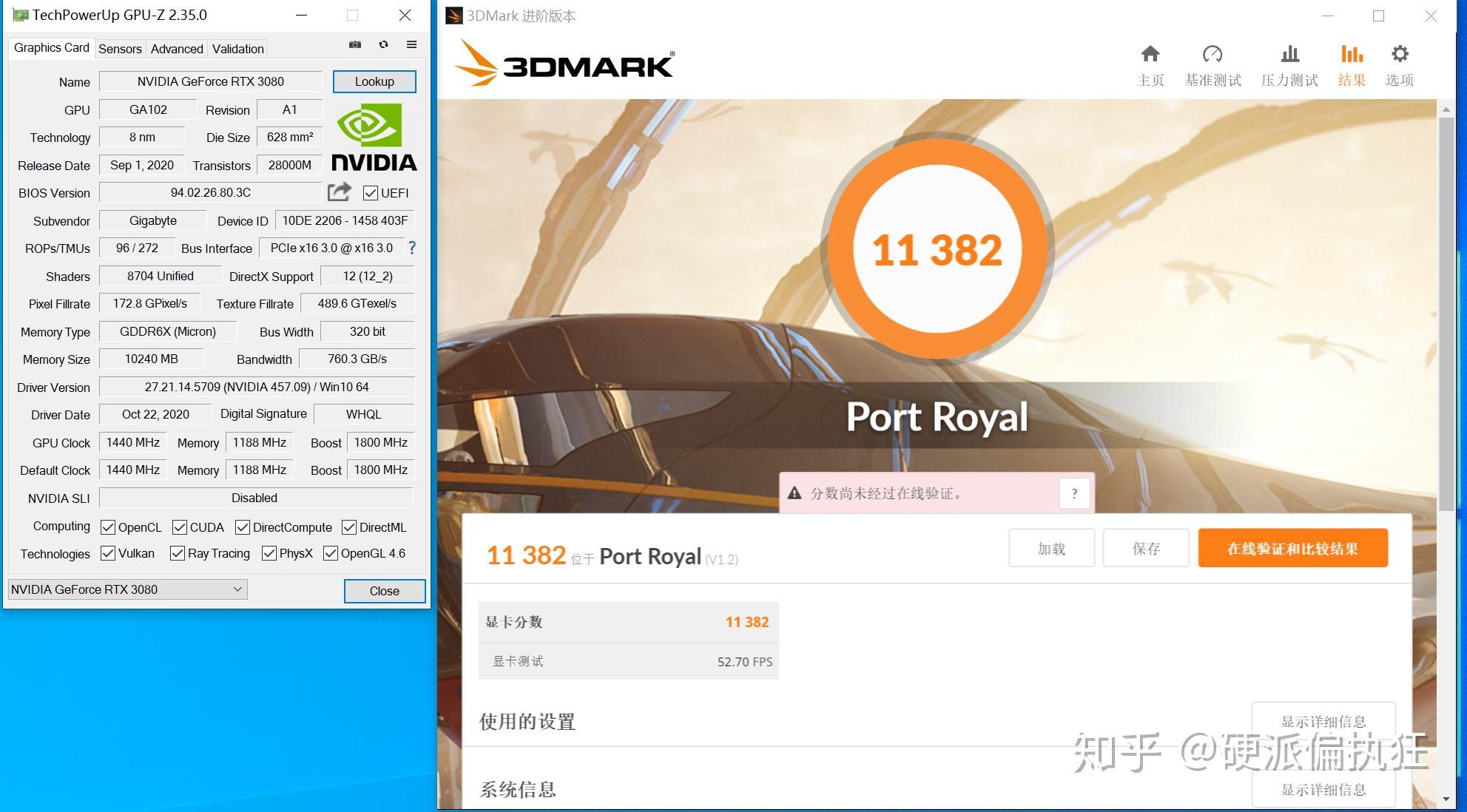Disable the Ray Tracing checkbox
Screen dimensions: 1467x812
pos(176,553)
